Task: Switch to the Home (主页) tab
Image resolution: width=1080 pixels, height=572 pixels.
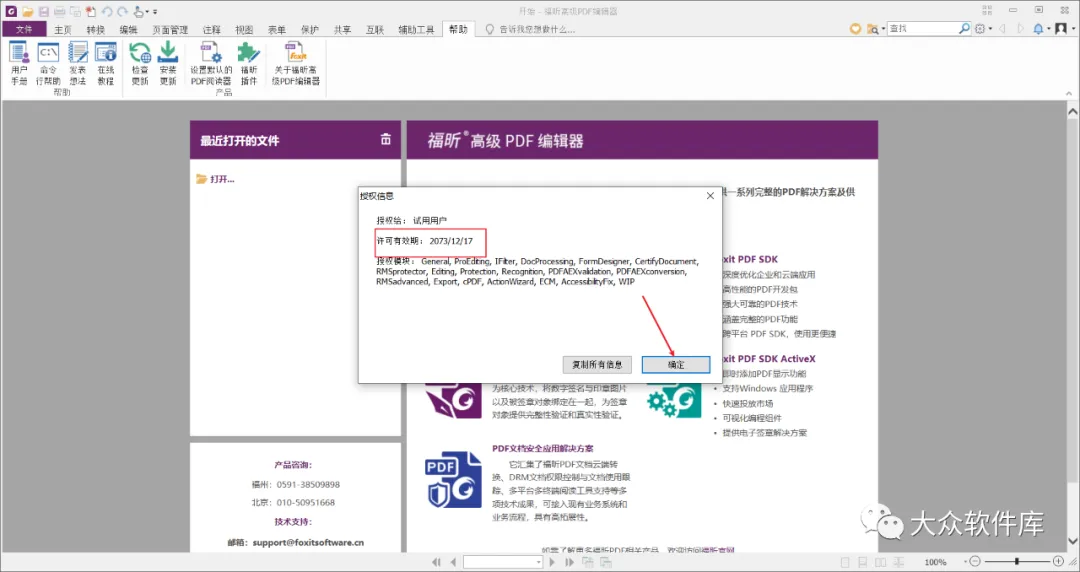Action: click(x=63, y=29)
